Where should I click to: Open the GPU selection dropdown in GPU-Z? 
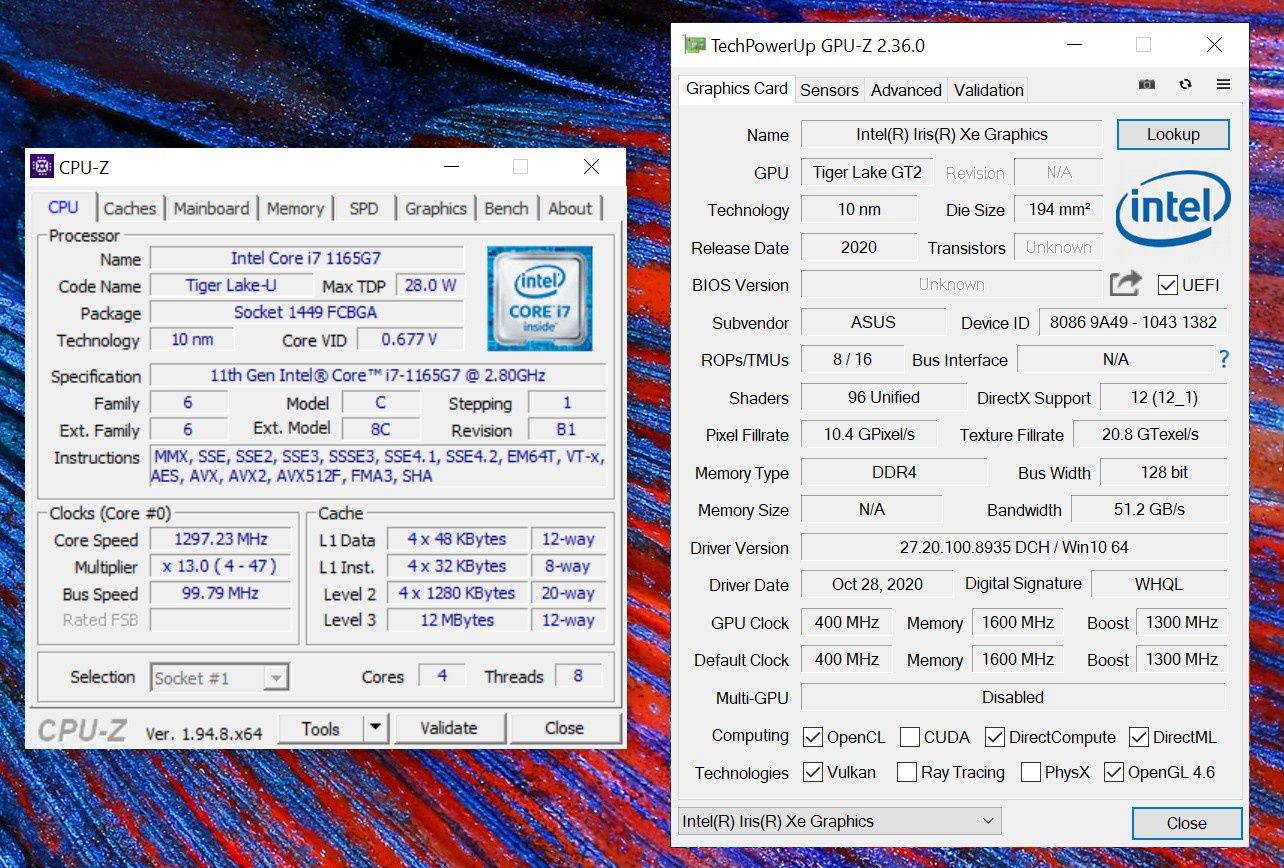pos(839,821)
